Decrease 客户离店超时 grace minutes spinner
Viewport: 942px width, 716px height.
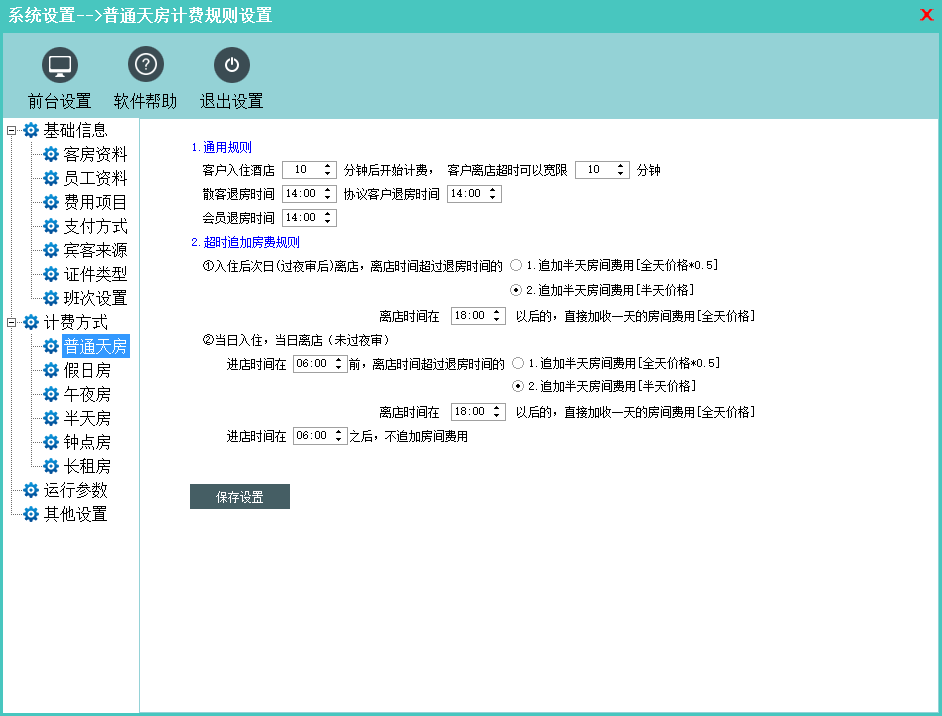pos(621,175)
